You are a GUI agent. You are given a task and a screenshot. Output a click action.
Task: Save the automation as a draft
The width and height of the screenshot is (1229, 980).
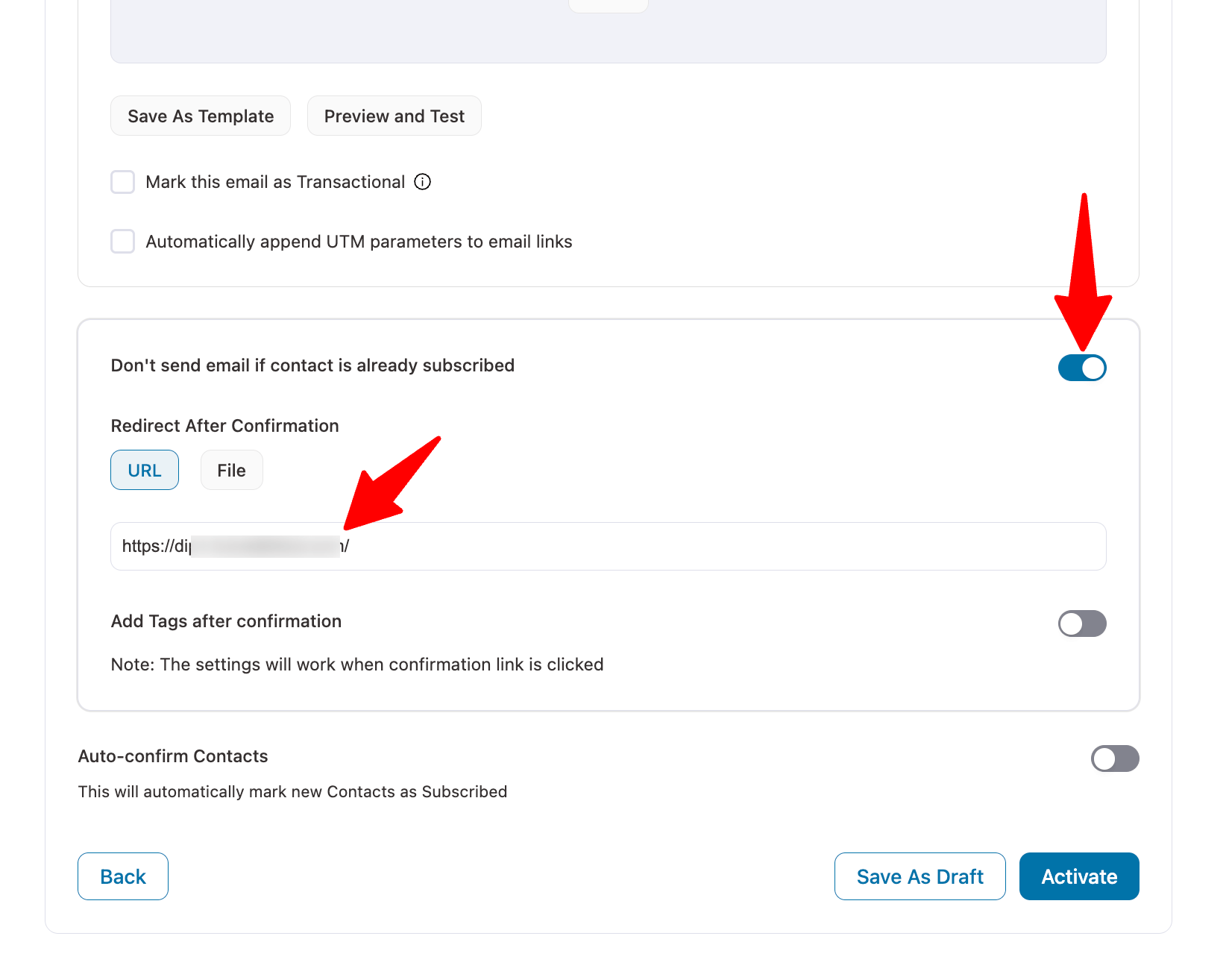click(x=920, y=876)
